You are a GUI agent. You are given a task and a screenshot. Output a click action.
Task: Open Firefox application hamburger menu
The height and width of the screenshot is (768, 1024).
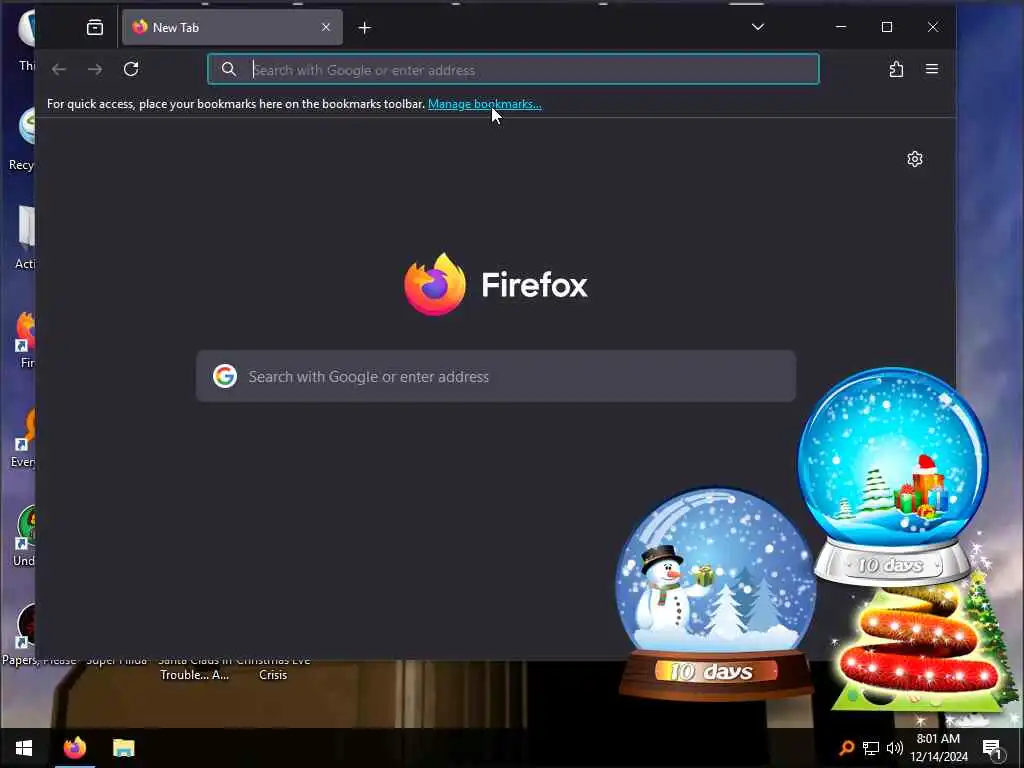click(932, 69)
